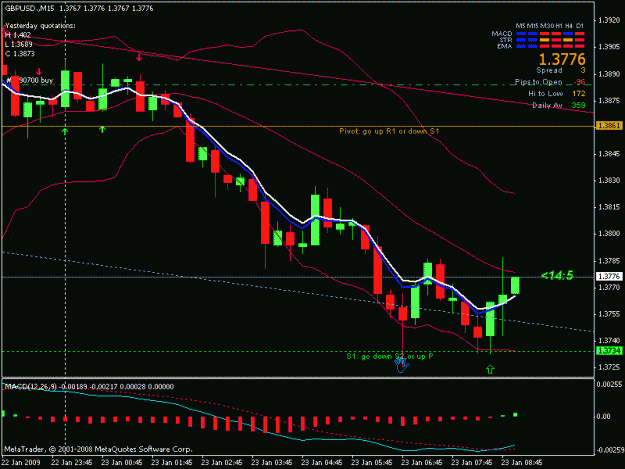This screenshot has width=625, height=469.
Task: Click the M5 timeframe column header
Action: 521,26
